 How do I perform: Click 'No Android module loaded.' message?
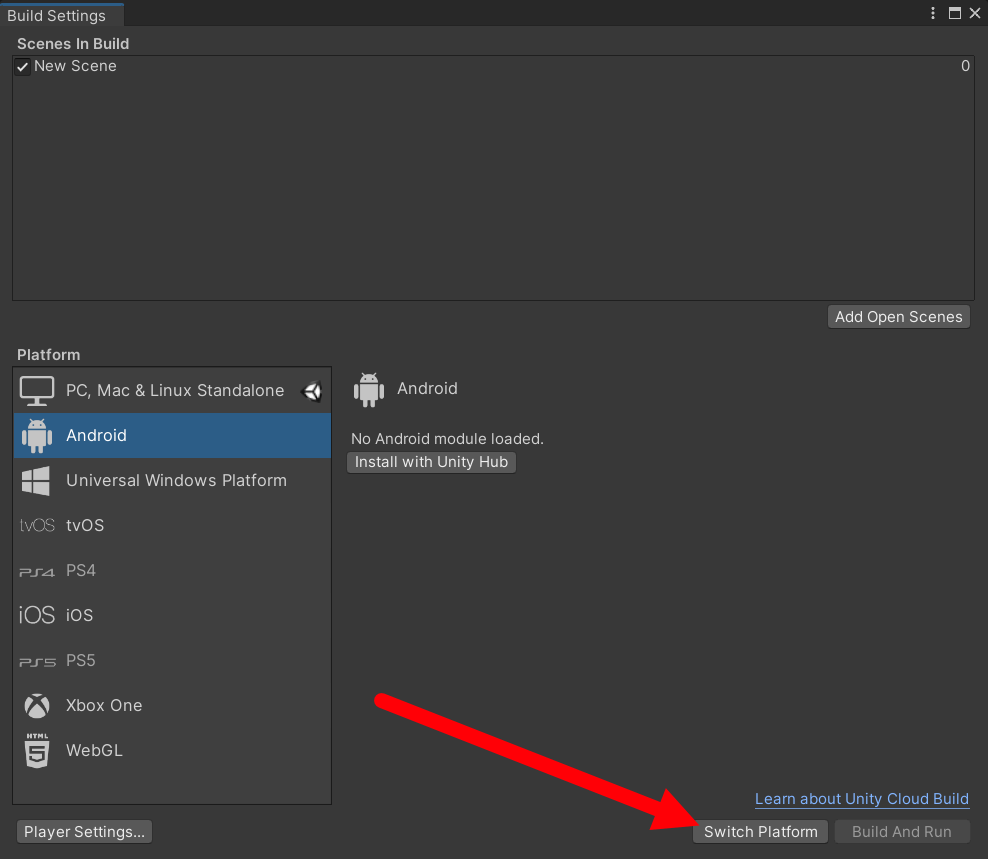point(447,439)
